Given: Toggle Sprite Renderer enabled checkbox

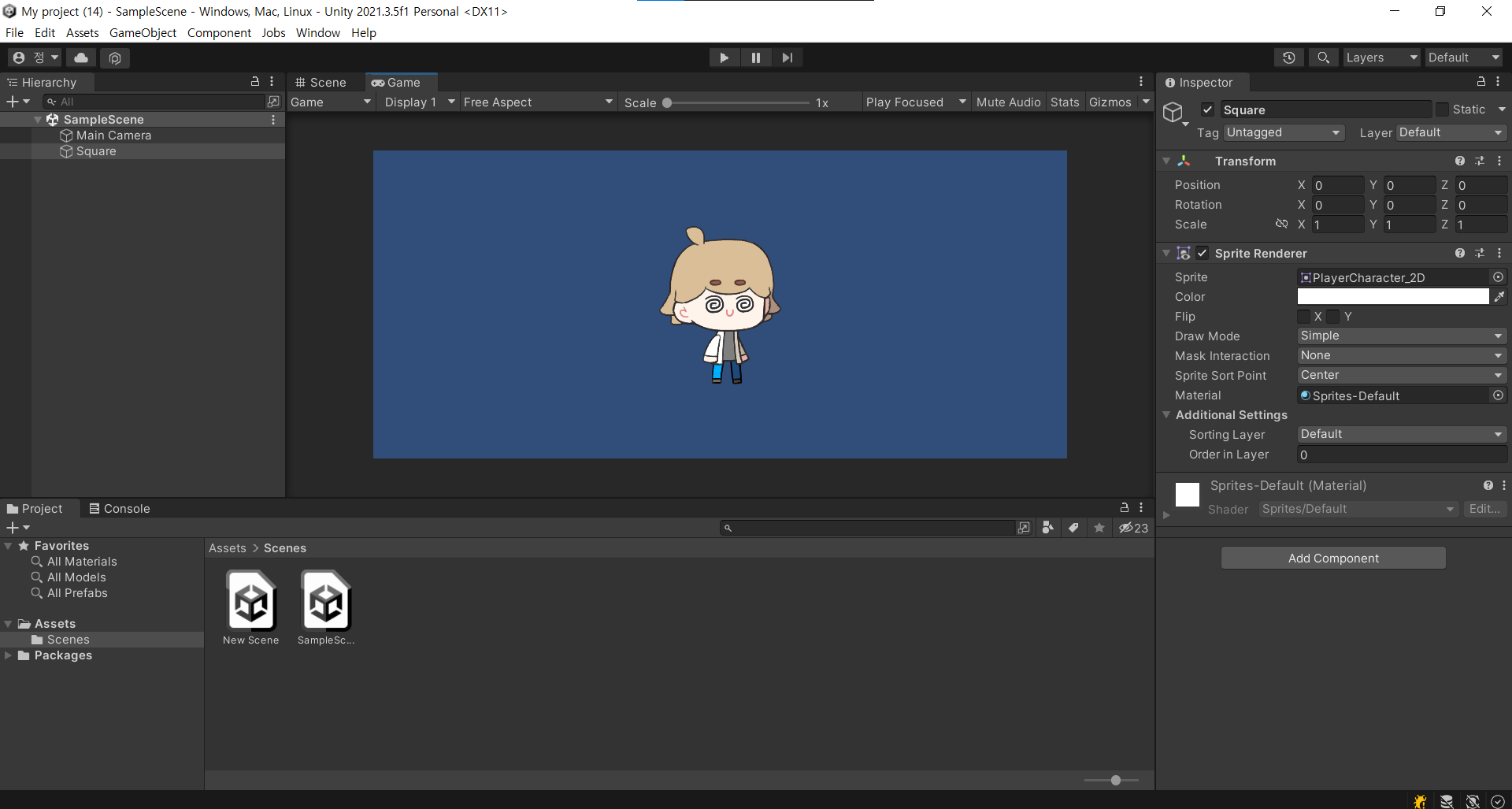Looking at the screenshot, I should (1202, 253).
